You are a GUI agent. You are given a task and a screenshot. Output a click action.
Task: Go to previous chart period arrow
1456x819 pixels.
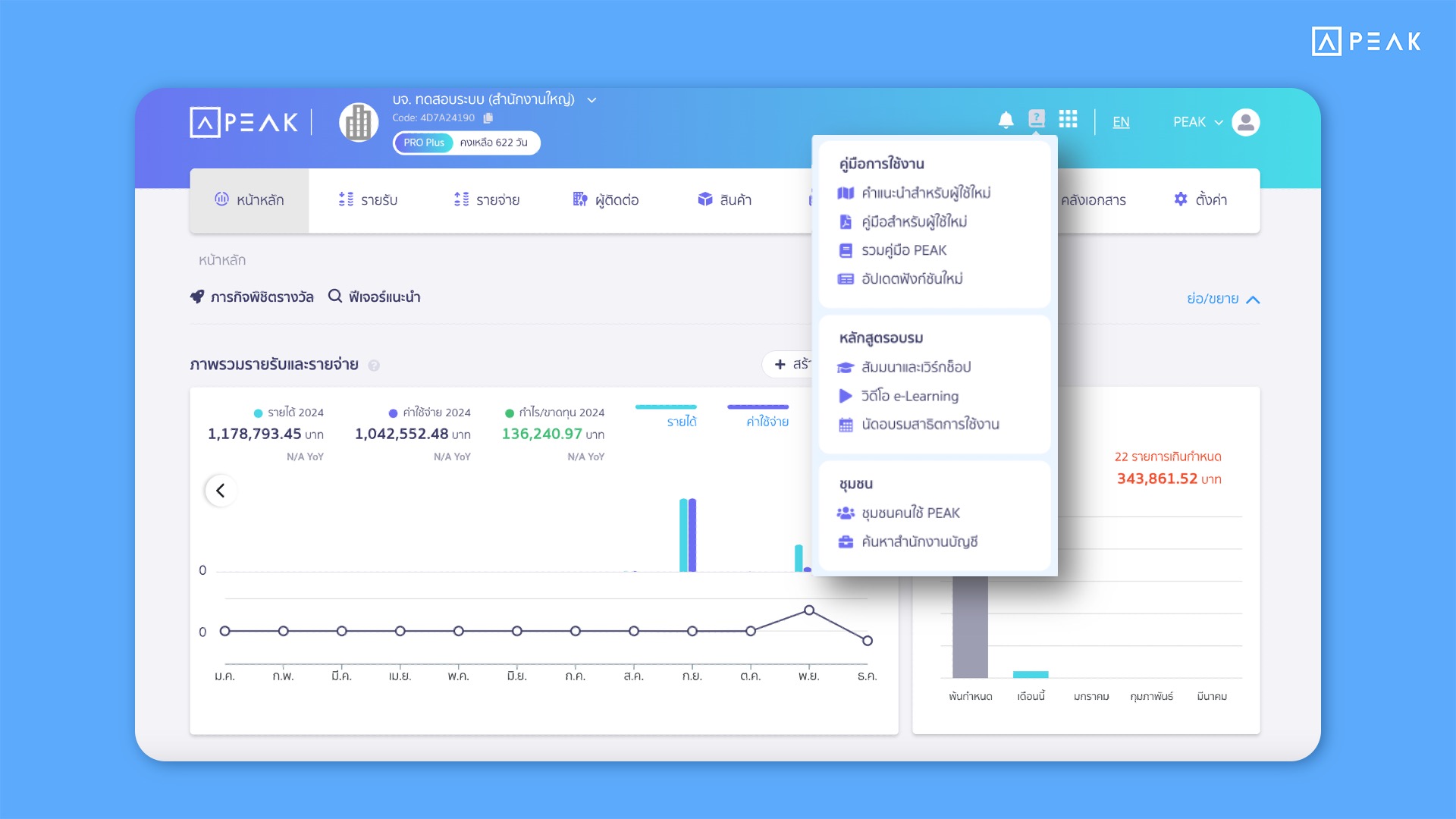tap(221, 491)
